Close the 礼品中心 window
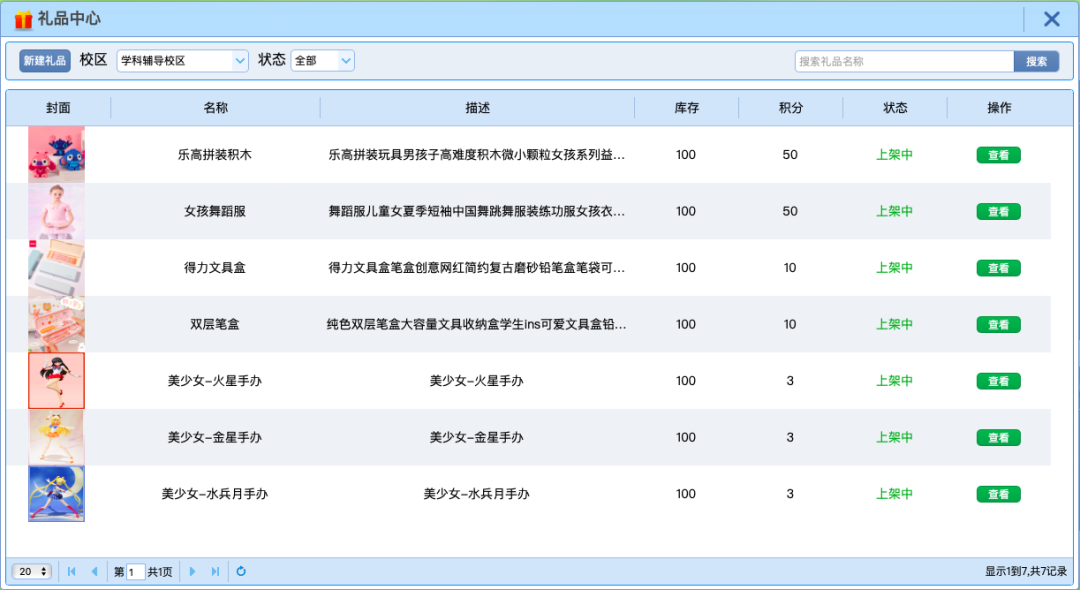The height and width of the screenshot is (590, 1080). (x=1052, y=19)
